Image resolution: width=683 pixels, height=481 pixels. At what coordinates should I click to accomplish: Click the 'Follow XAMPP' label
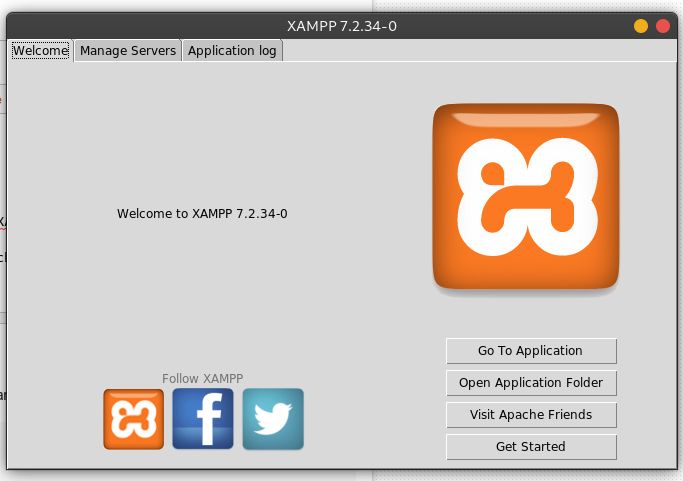tap(203, 378)
